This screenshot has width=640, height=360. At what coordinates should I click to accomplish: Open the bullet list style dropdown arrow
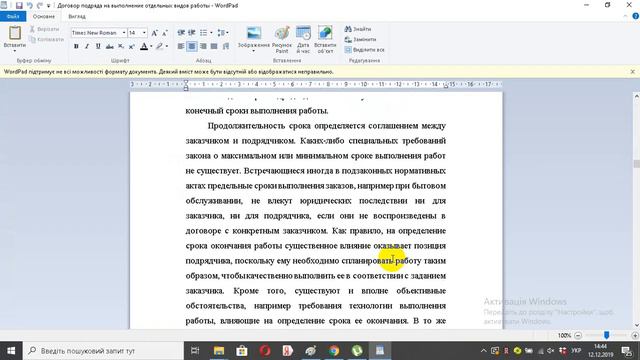pos(211,33)
